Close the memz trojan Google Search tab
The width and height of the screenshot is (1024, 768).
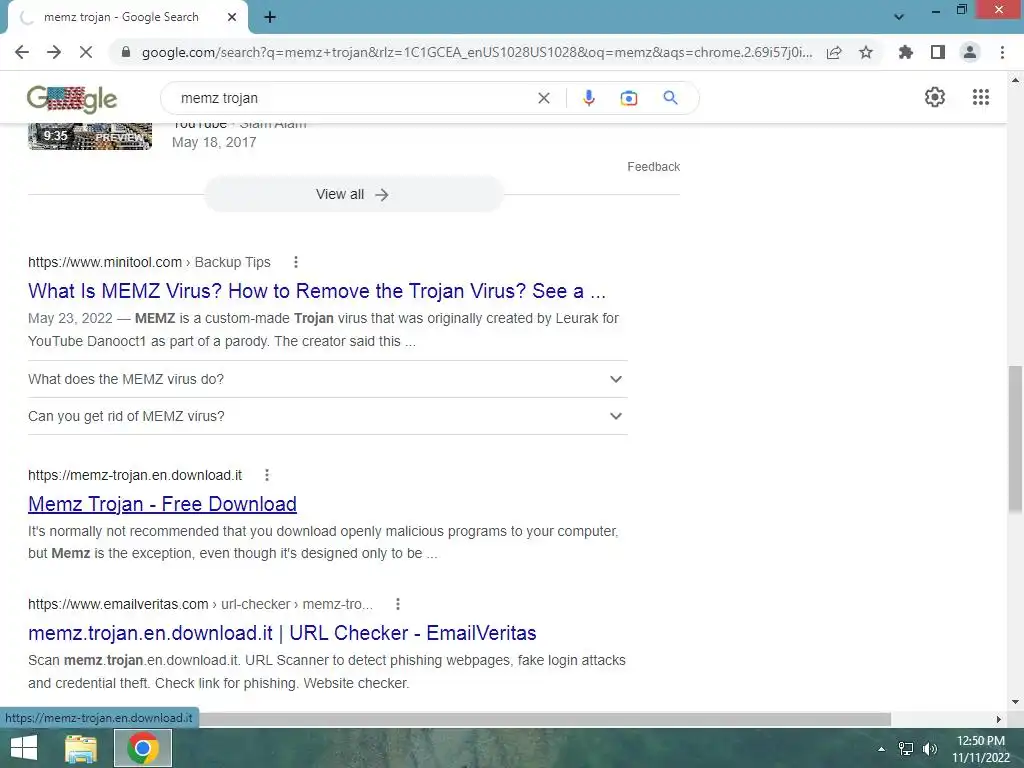coord(232,17)
